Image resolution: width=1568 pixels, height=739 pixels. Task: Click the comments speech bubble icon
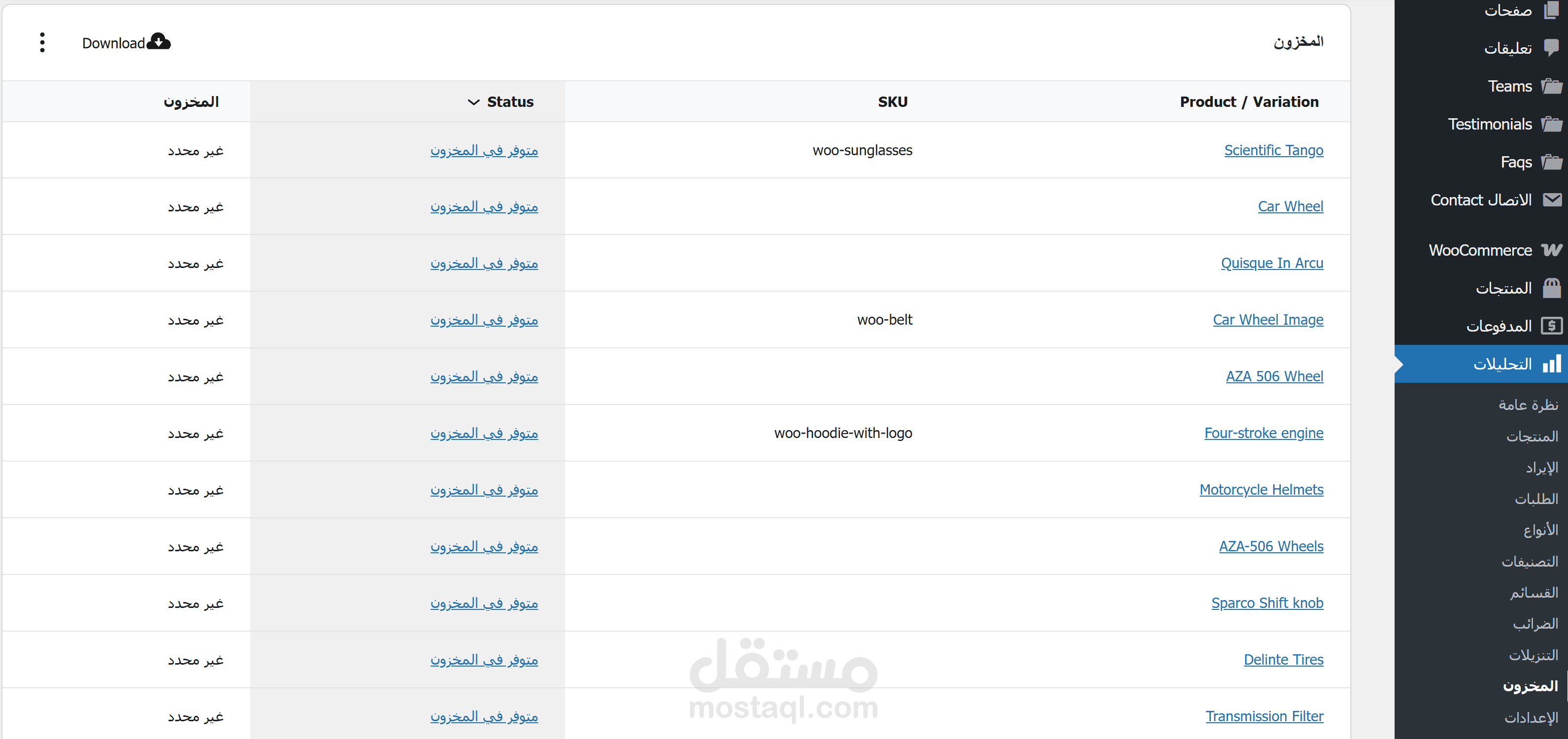click(x=1552, y=48)
